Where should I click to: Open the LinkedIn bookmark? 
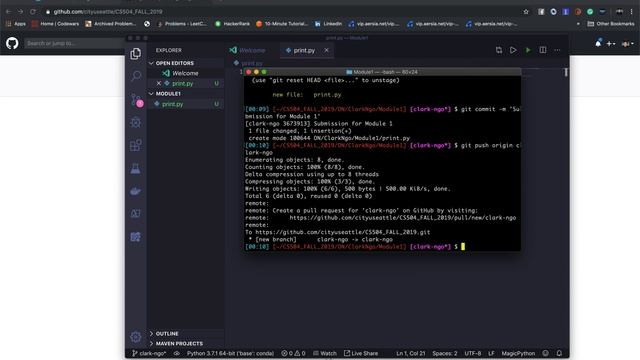point(328,24)
